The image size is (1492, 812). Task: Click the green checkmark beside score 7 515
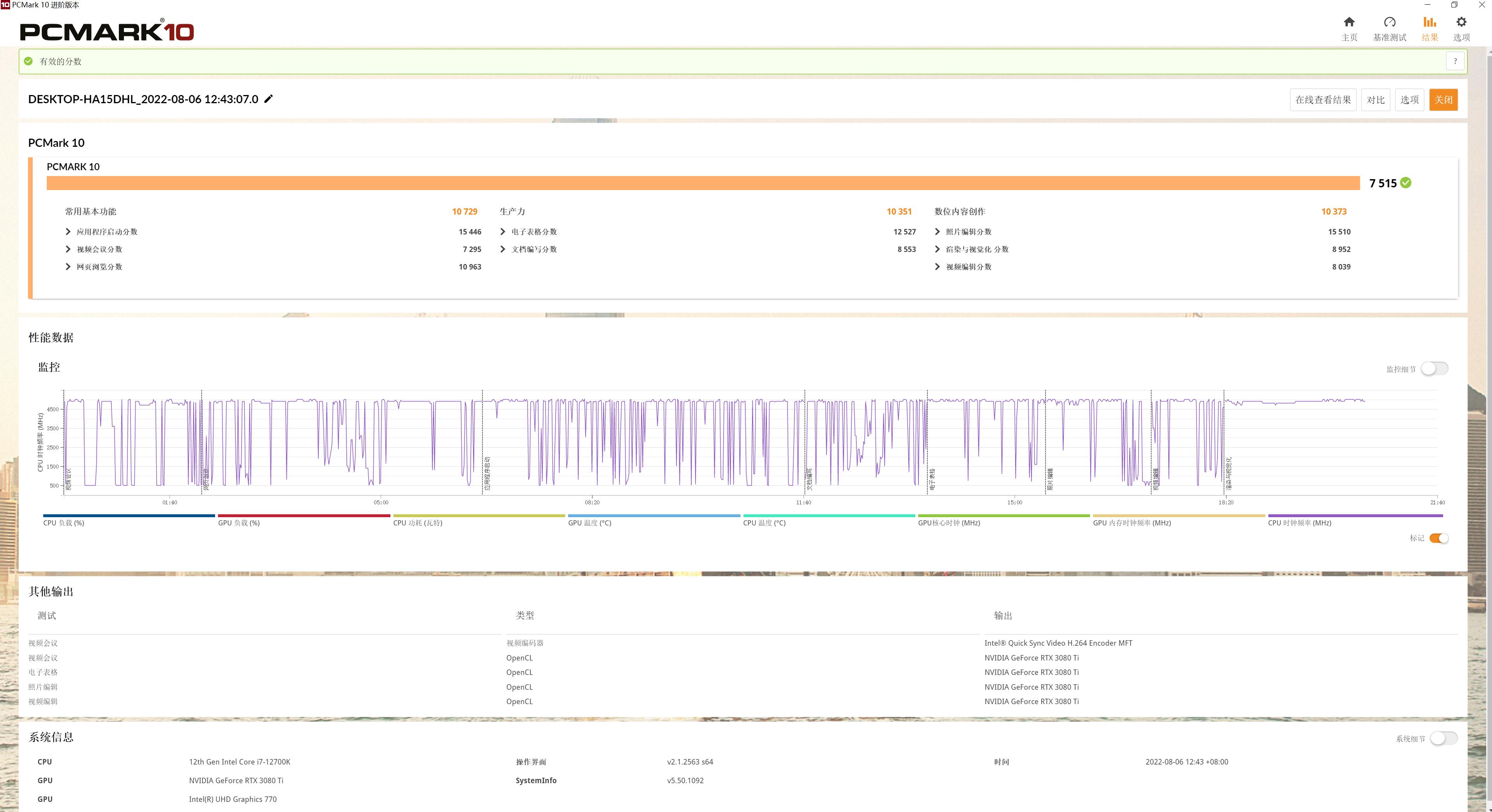1406,183
